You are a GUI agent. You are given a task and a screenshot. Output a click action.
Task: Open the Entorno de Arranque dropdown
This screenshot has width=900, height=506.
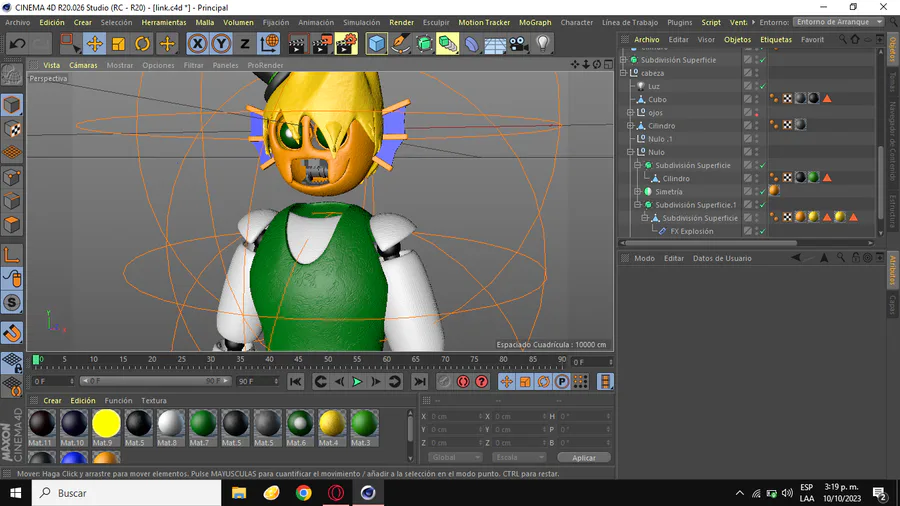click(x=839, y=22)
